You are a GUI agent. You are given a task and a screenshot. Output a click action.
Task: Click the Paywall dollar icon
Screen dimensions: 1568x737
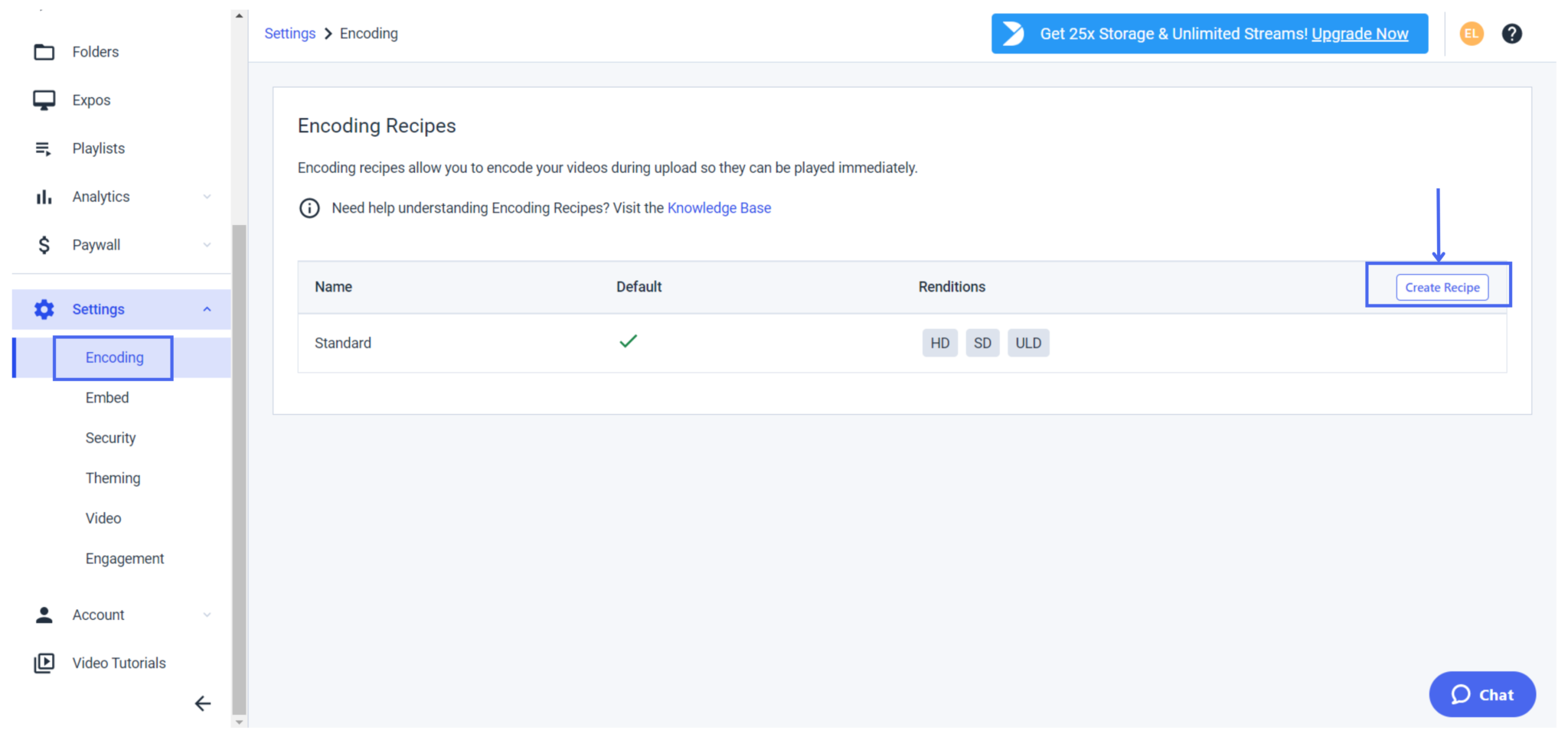point(44,245)
